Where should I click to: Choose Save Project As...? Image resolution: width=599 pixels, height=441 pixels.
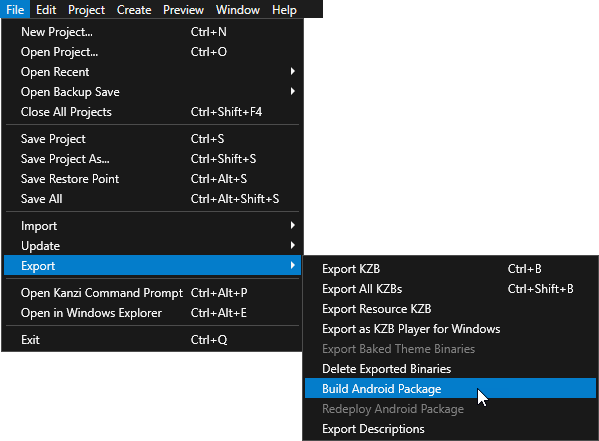coord(152,159)
